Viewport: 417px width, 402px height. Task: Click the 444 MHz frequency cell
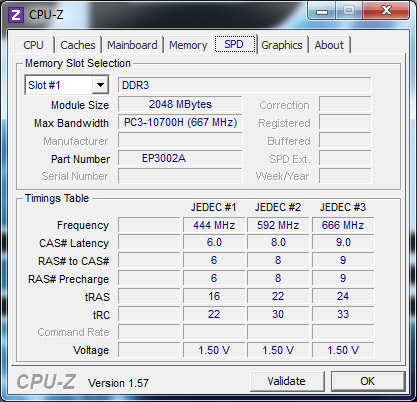(214, 225)
